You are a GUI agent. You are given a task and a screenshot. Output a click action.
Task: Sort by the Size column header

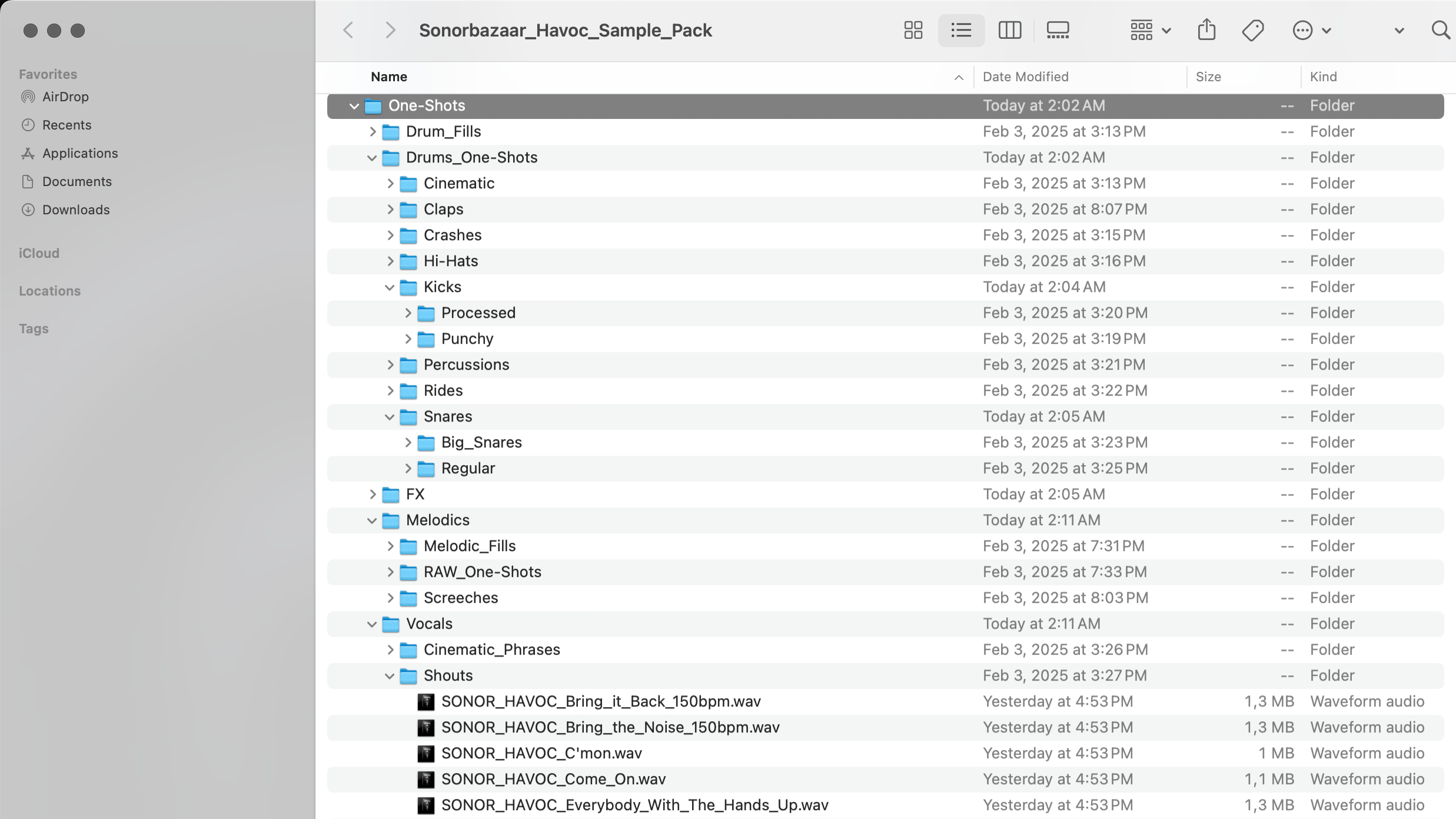click(1208, 77)
